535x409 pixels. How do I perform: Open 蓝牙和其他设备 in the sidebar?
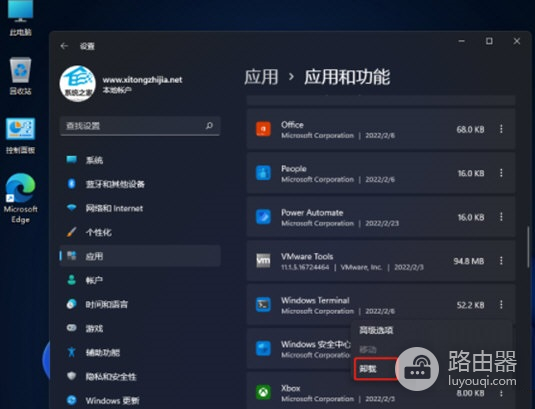pos(140,184)
